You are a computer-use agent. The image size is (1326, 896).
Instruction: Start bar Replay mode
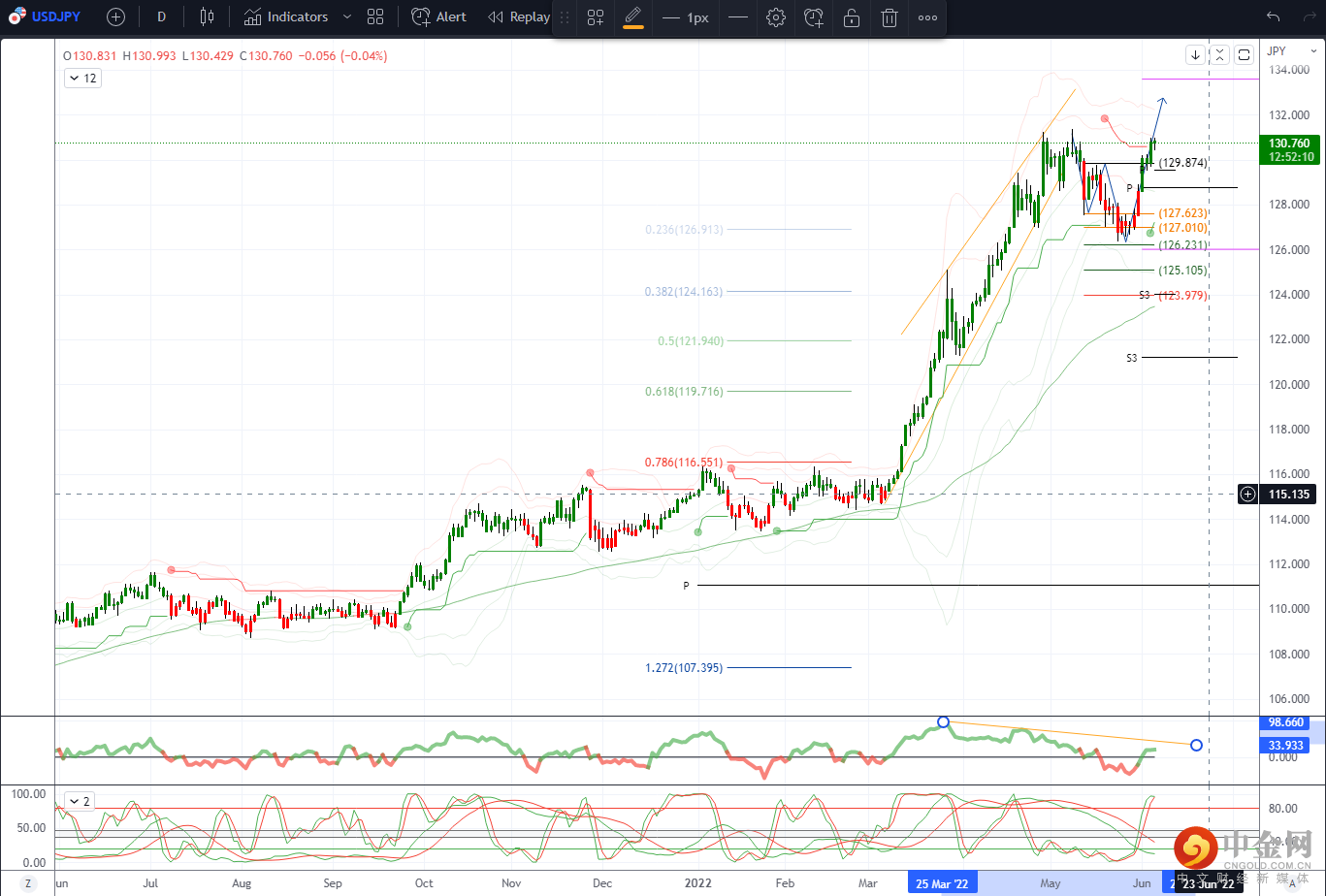point(519,16)
